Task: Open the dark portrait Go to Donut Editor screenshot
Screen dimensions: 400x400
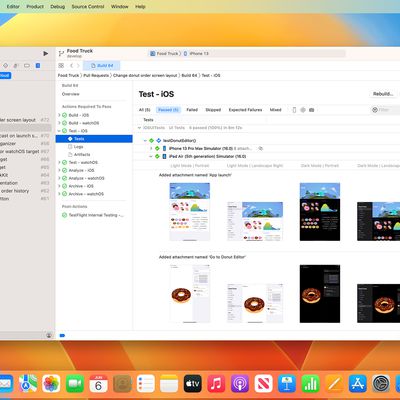Action: tap(320, 294)
